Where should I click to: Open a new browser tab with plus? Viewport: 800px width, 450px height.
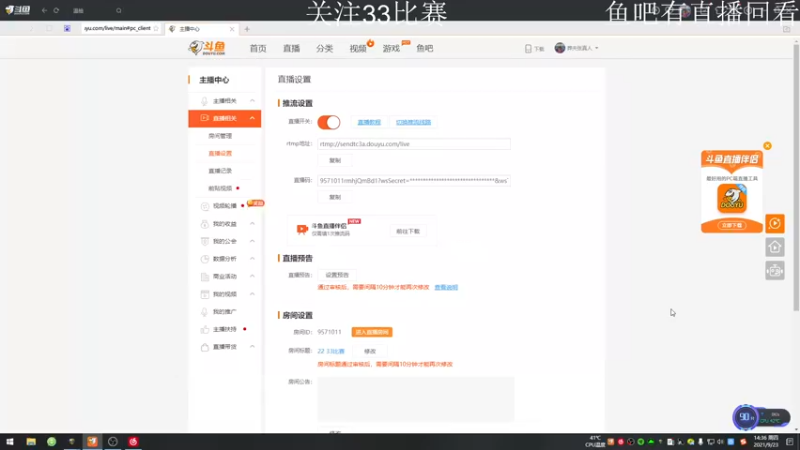(x=247, y=29)
